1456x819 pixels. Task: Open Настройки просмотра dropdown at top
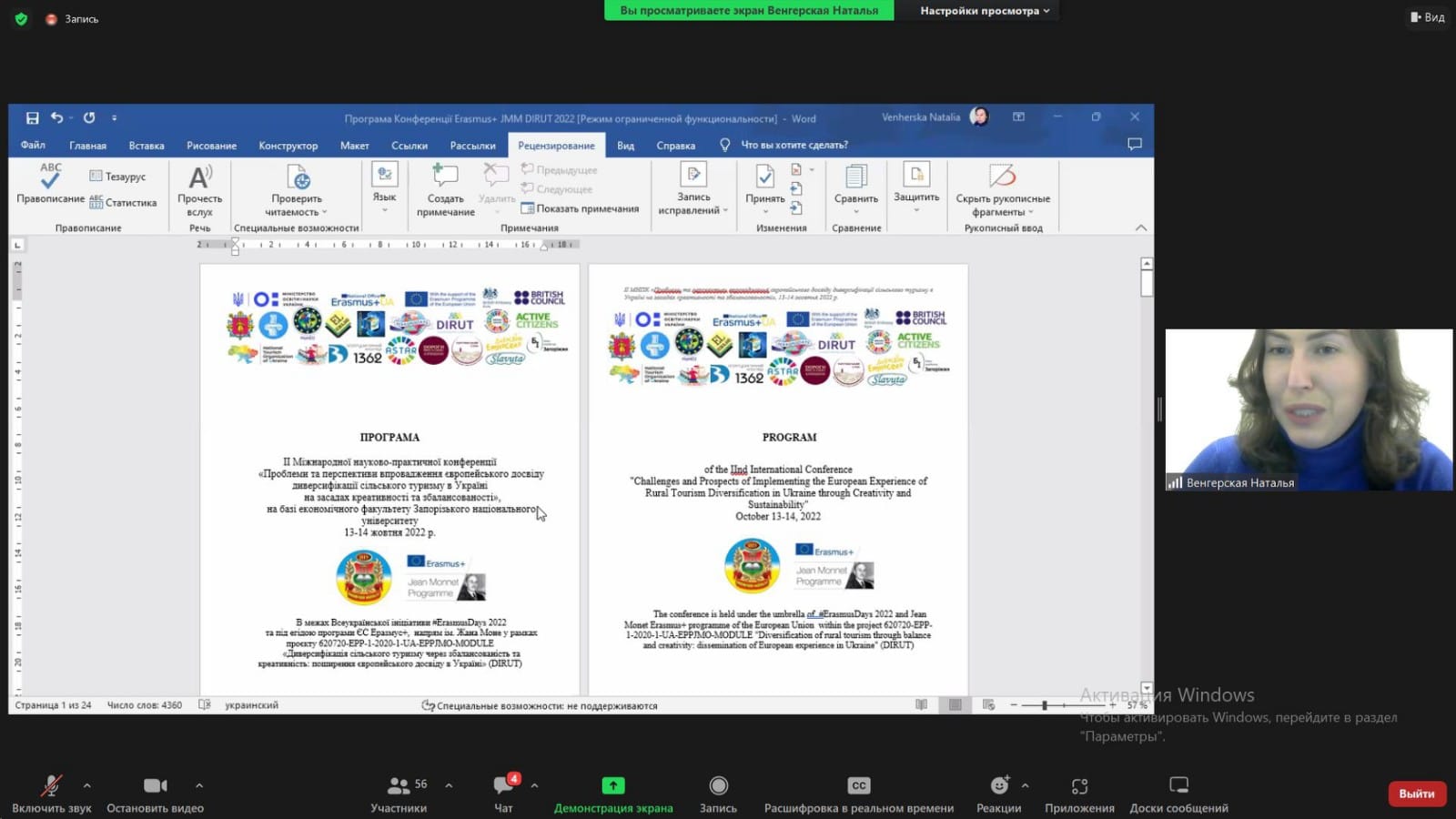tap(984, 11)
